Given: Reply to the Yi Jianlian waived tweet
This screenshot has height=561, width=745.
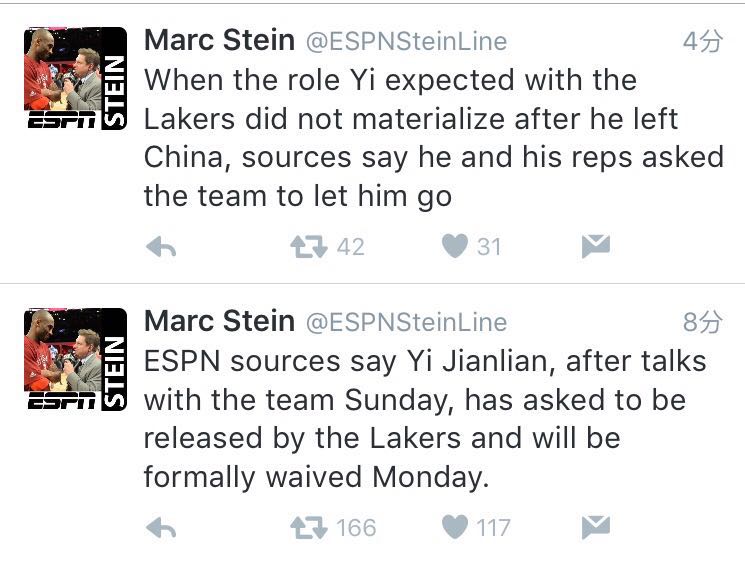Looking at the screenshot, I should 161,527.
